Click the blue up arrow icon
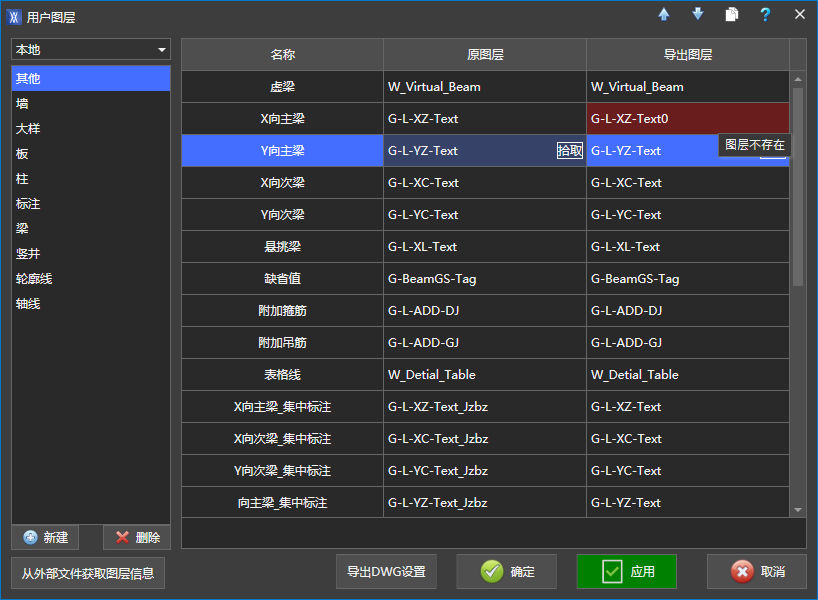818x600 pixels. click(x=664, y=14)
